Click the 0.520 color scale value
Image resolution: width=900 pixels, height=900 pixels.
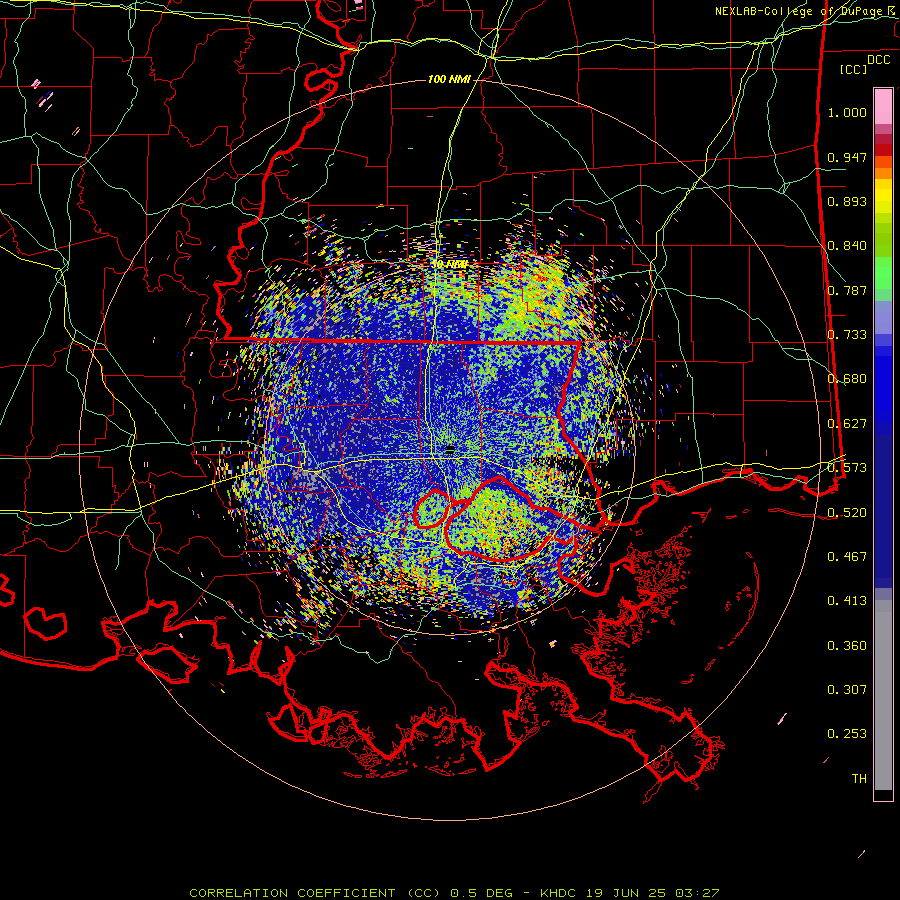847,513
